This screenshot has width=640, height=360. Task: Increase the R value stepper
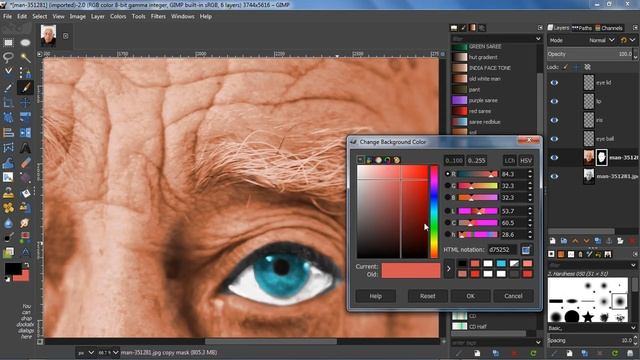(x=530, y=172)
